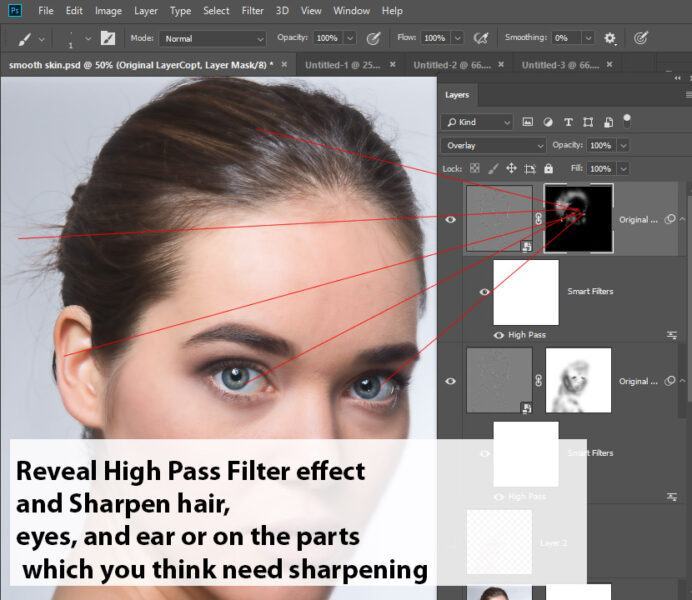Click the layer Opacity value field
This screenshot has height=600, width=692.
[601, 145]
